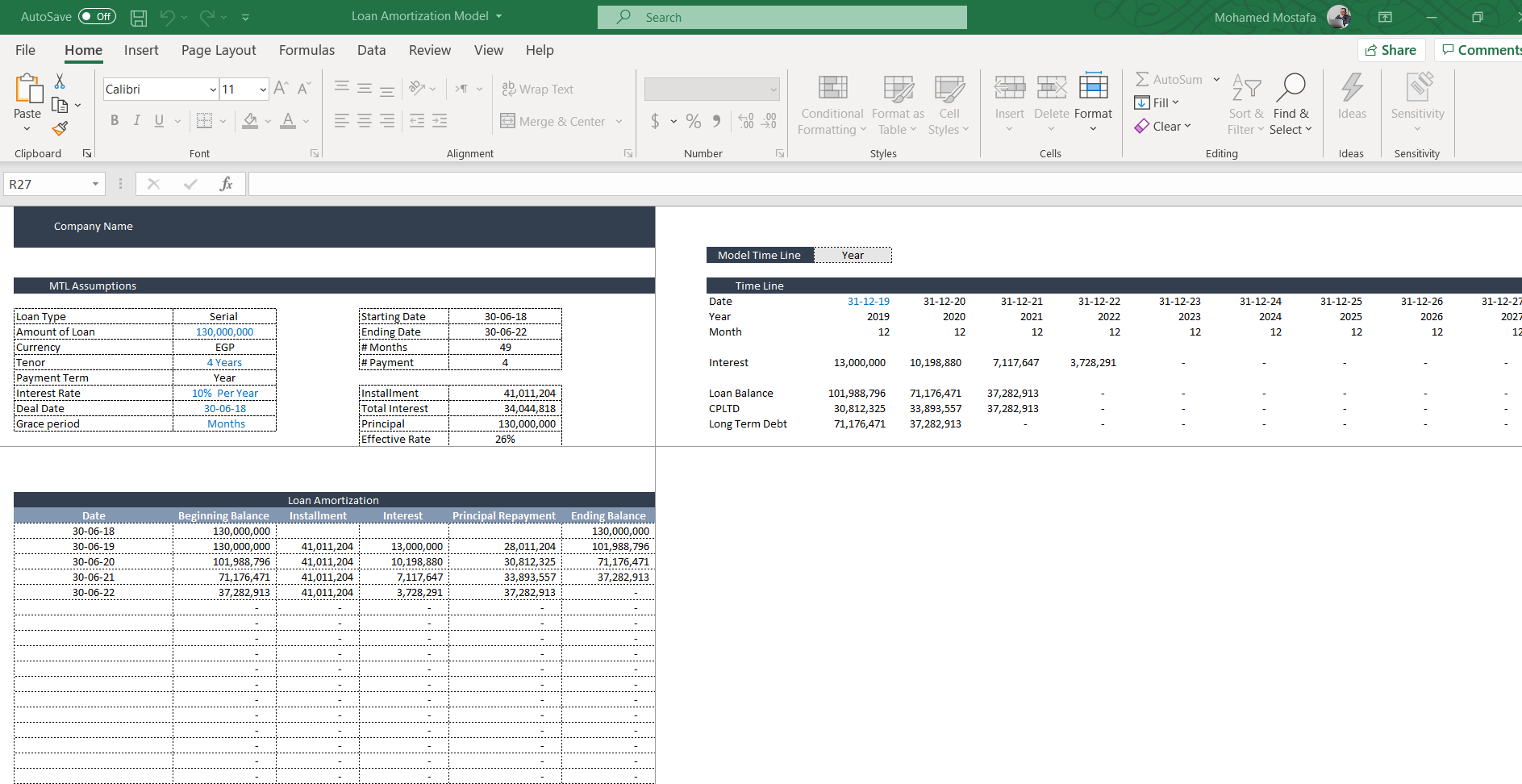
Task: Click the Percent Style icon
Action: (694, 121)
